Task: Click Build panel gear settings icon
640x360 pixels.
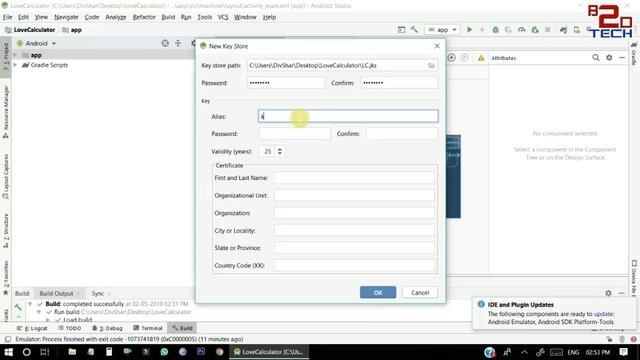Action: pos(608,293)
